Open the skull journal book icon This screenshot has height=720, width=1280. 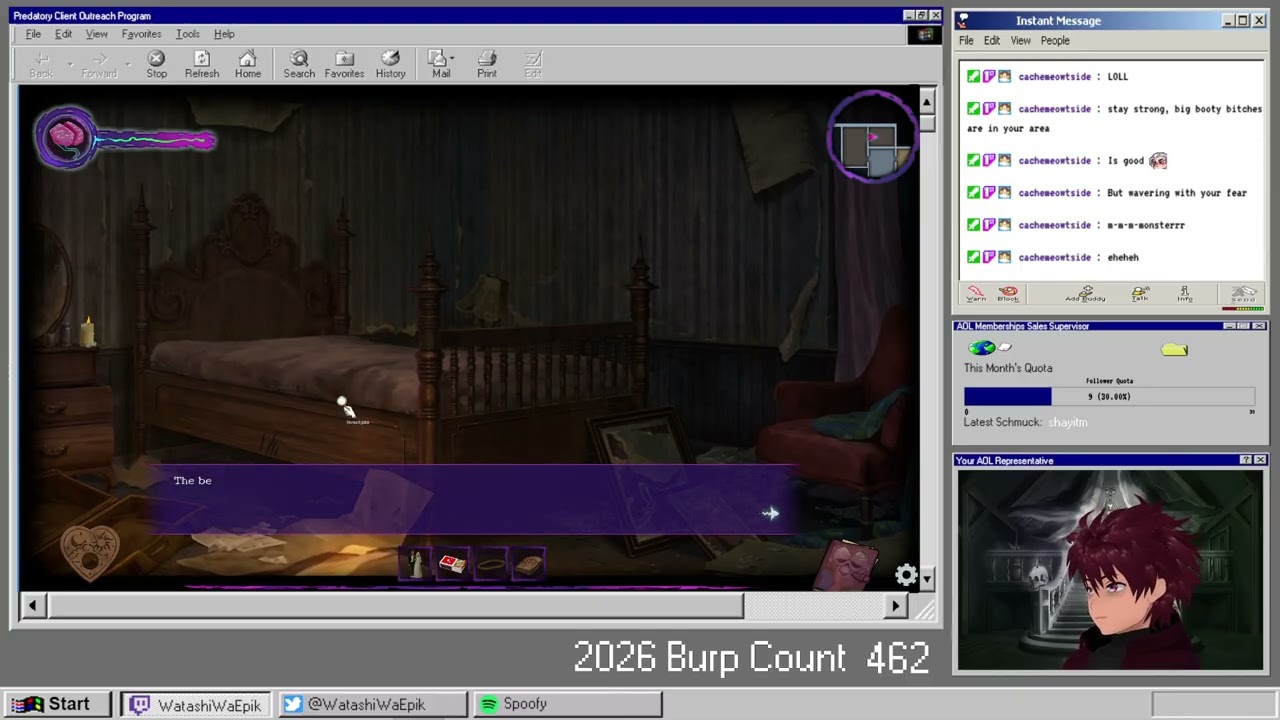[x=848, y=567]
